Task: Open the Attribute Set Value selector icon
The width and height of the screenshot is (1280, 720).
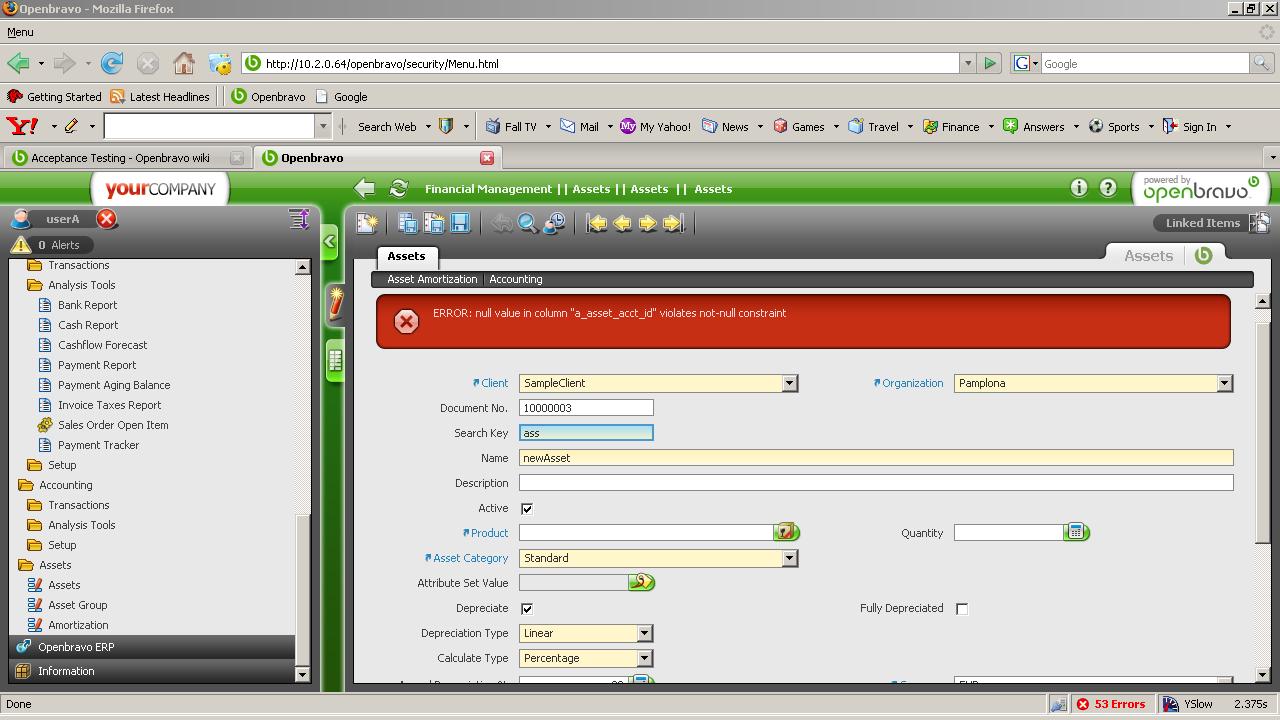Action: point(642,583)
